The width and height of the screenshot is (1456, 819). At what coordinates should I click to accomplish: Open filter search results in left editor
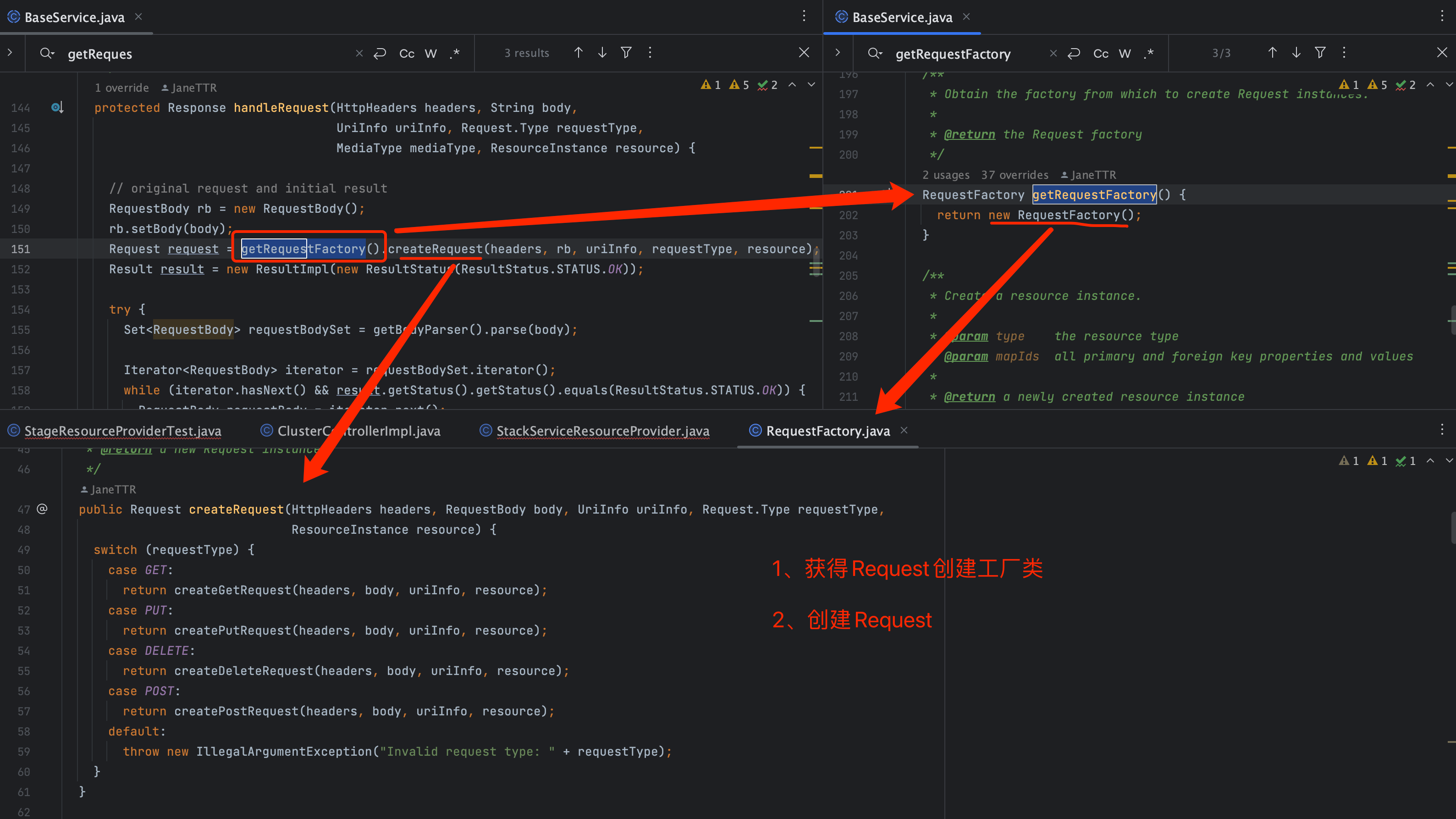pyautogui.click(x=626, y=53)
